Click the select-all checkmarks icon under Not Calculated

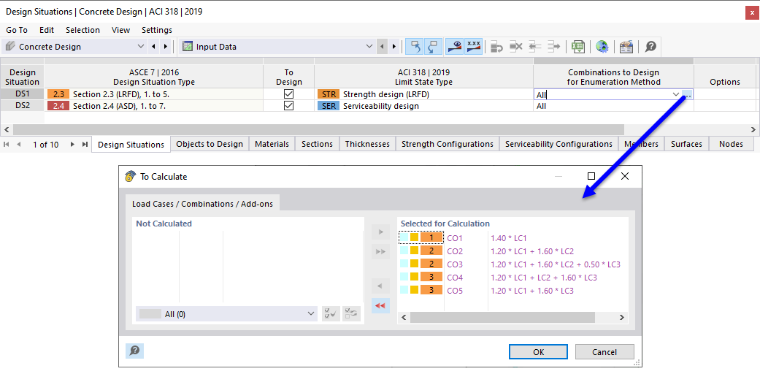tap(331, 314)
